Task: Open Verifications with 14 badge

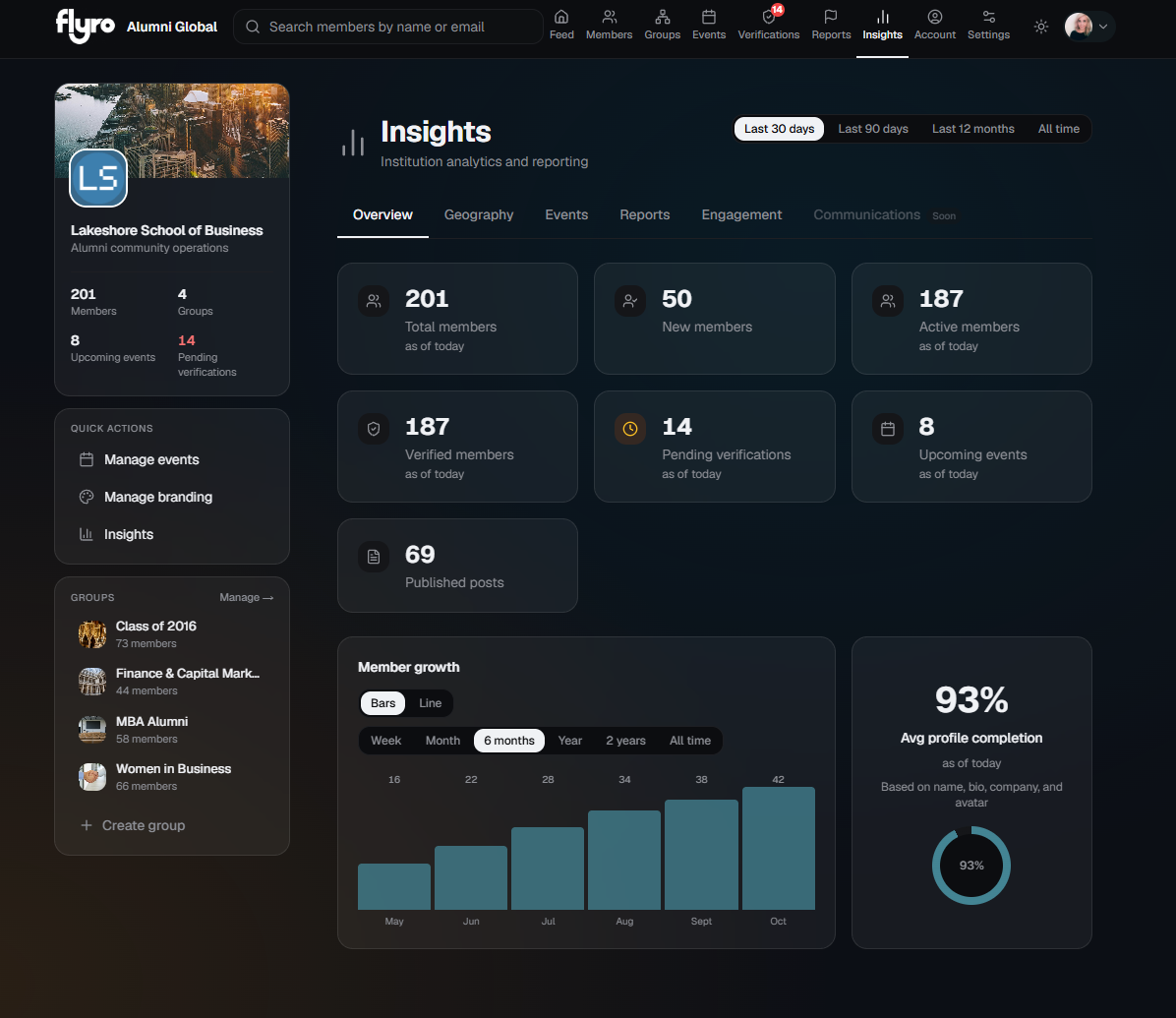Action: [x=768, y=26]
